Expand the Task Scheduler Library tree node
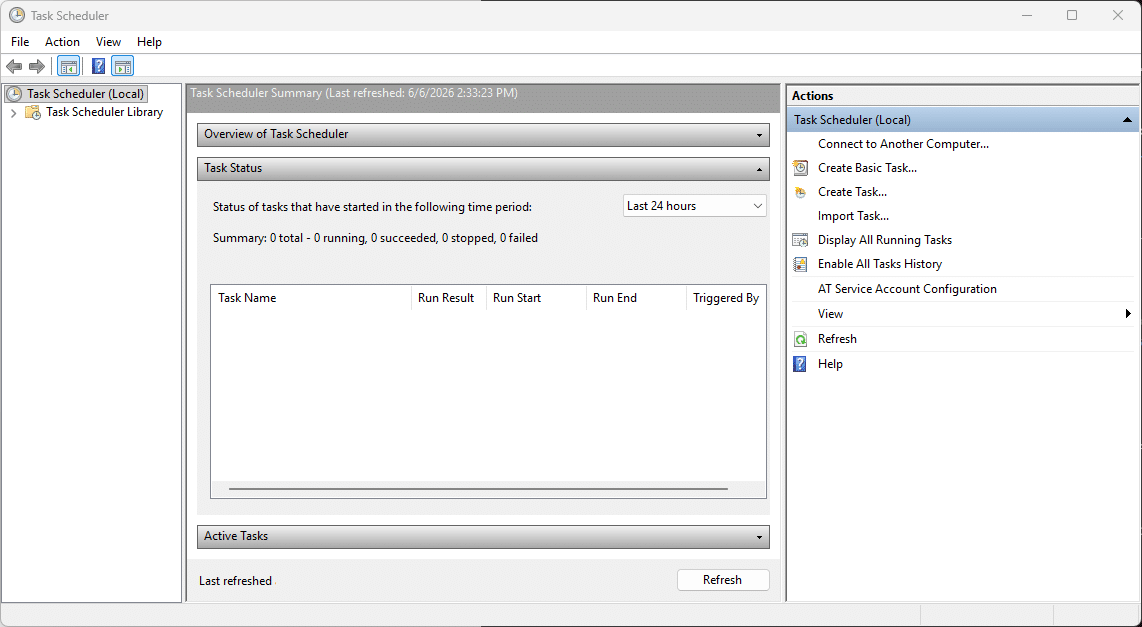This screenshot has width=1142, height=627. point(13,113)
